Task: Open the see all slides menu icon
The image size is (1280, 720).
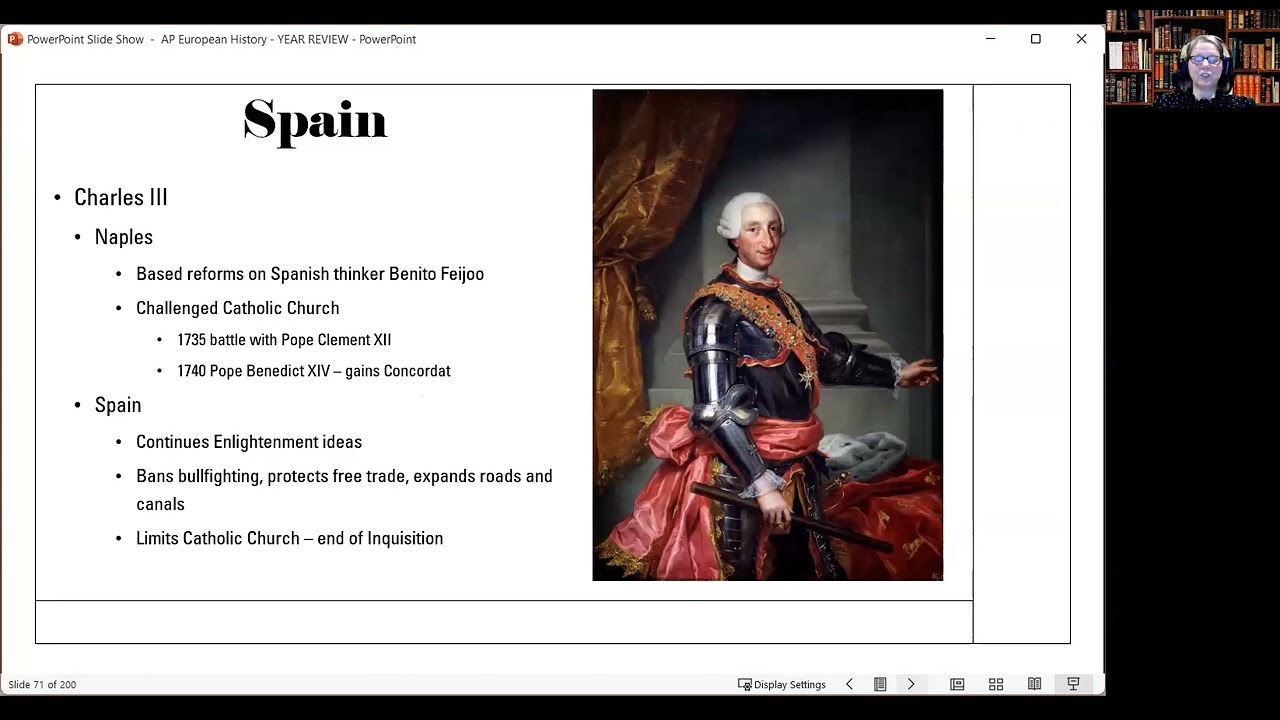Action: click(880, 684)
